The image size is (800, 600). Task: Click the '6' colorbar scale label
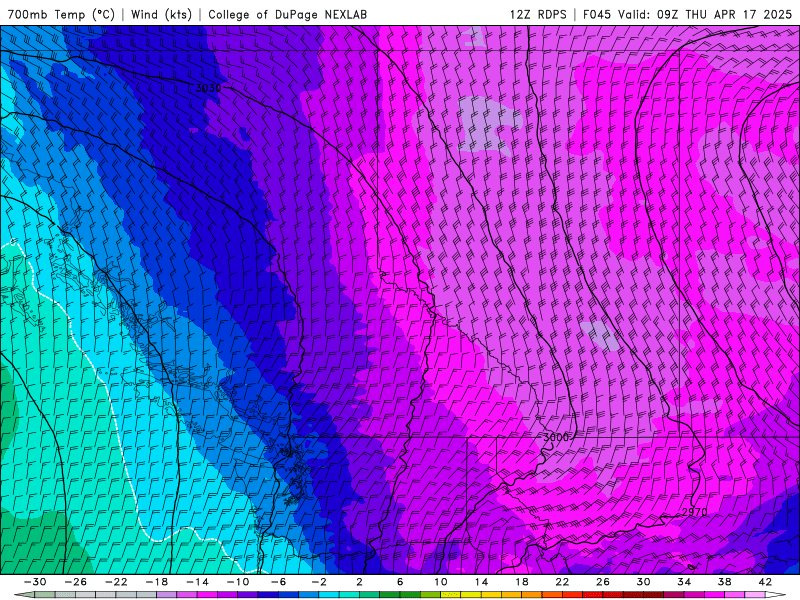pos(400,582)
